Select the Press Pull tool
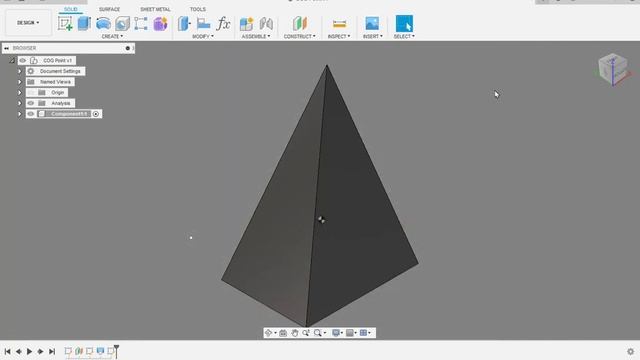The width and height of the screenshot is (640, 360). pyautogui.click(x=184, y=23)
